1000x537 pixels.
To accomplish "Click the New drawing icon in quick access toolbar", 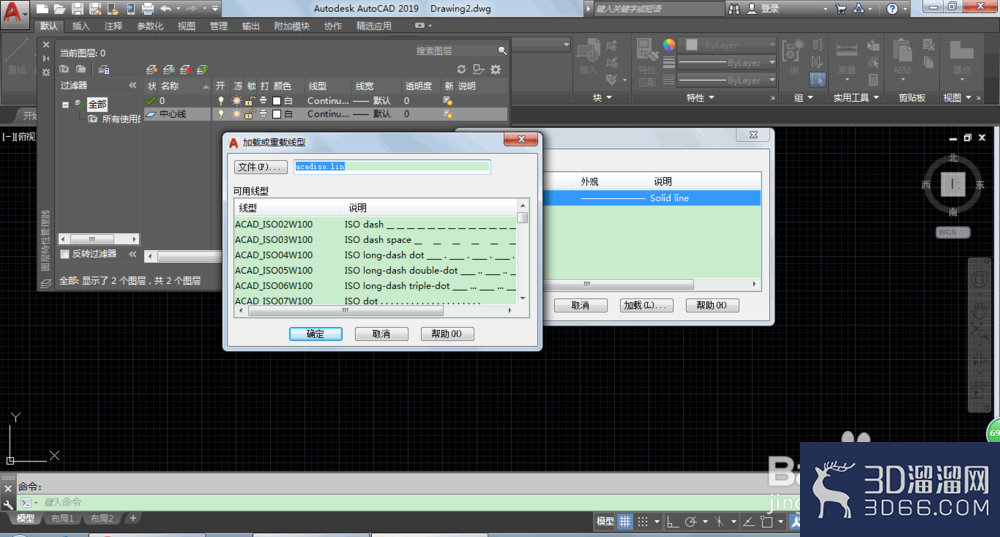I will click(x=42, y=8).
